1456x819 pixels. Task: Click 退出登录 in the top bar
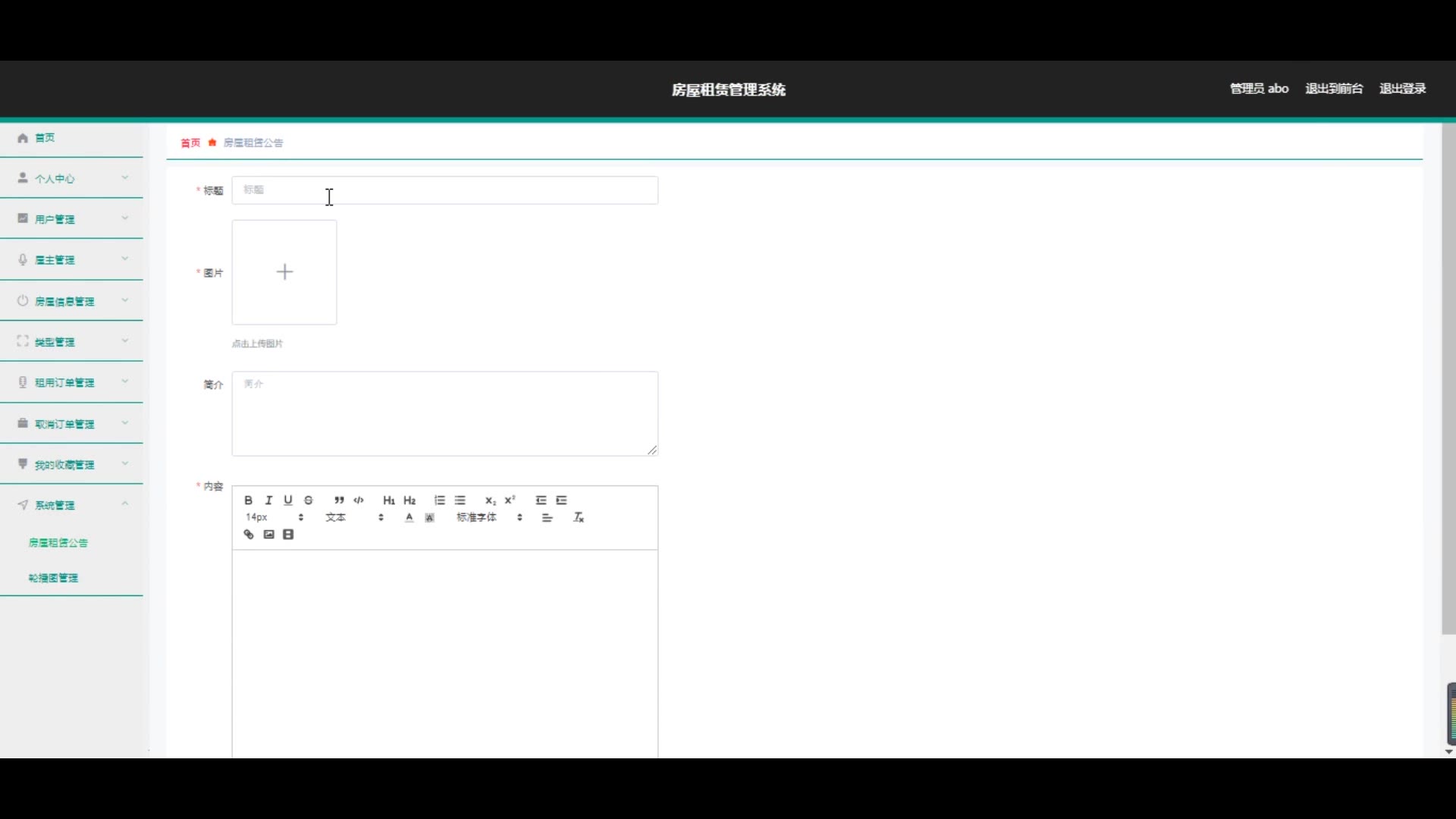tap(1402, 89)
